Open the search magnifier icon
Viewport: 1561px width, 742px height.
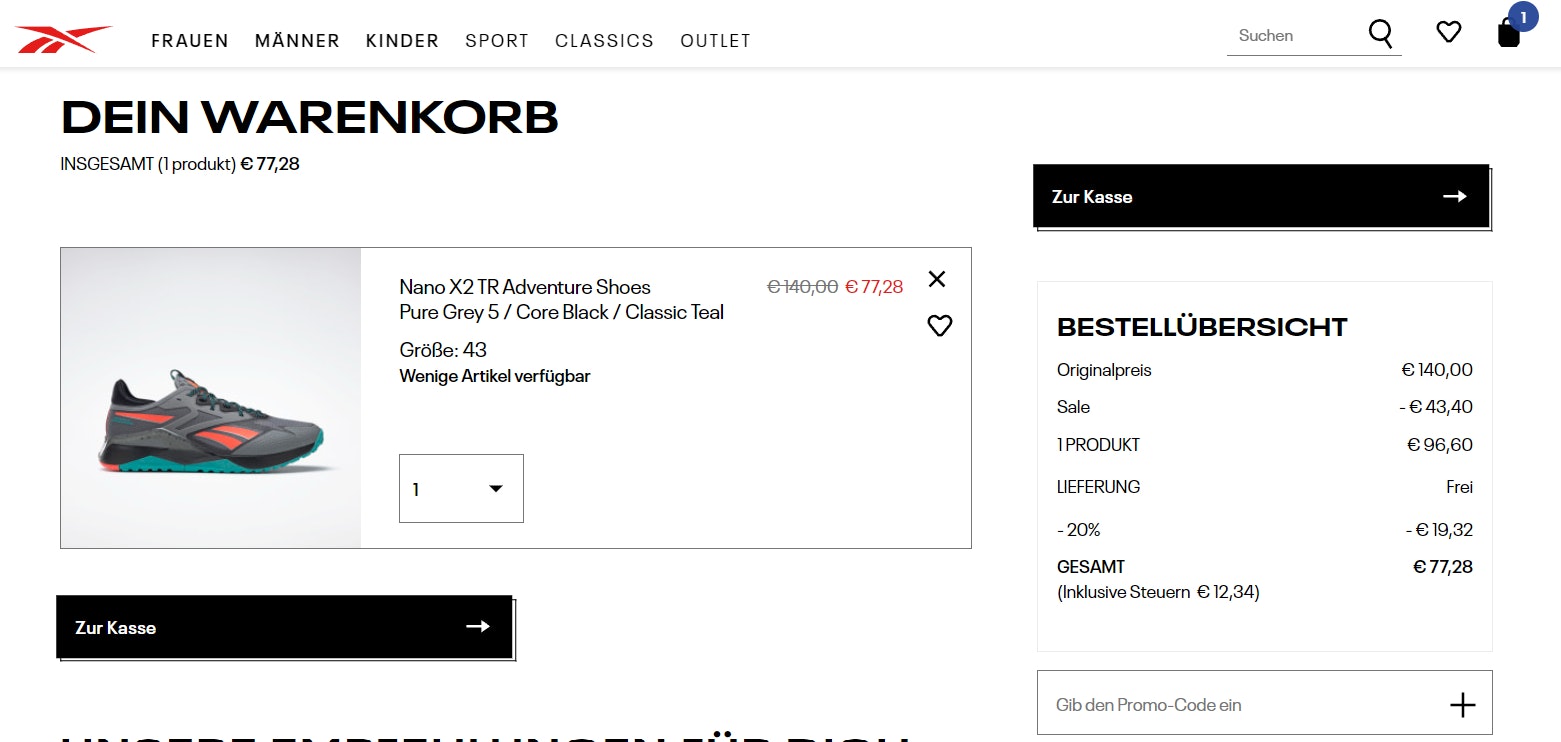(1381, 33)
